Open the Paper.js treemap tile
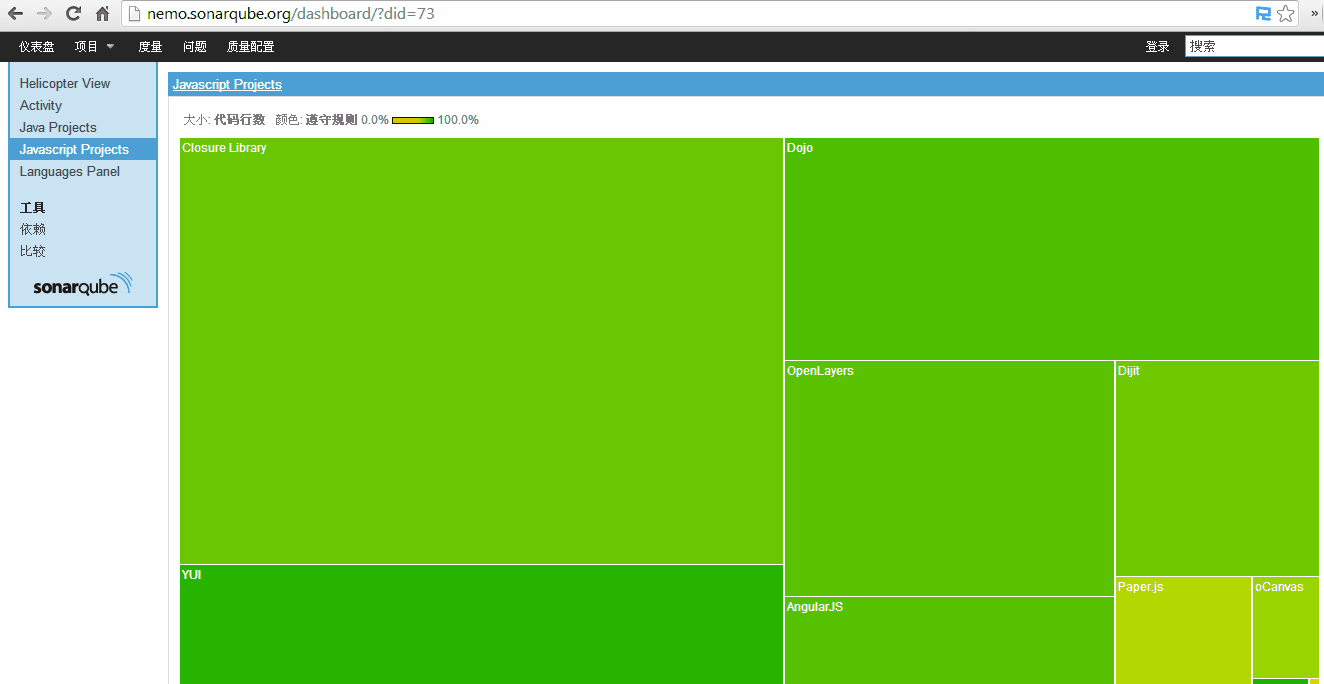The height and width of the screenshot is (684, 1324). 1183,630
